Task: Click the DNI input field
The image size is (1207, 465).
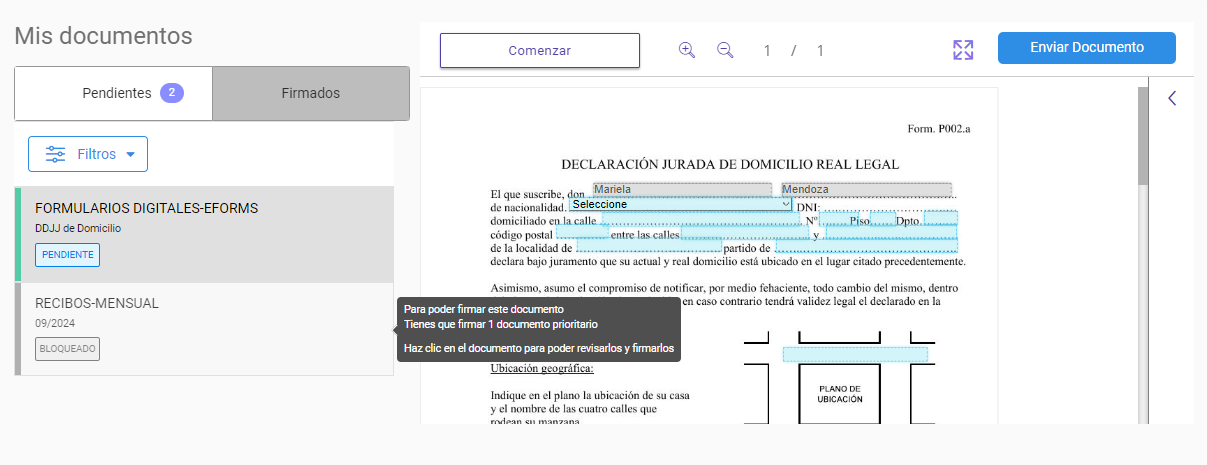Action: pyautogui.click(x=888, y=205)
